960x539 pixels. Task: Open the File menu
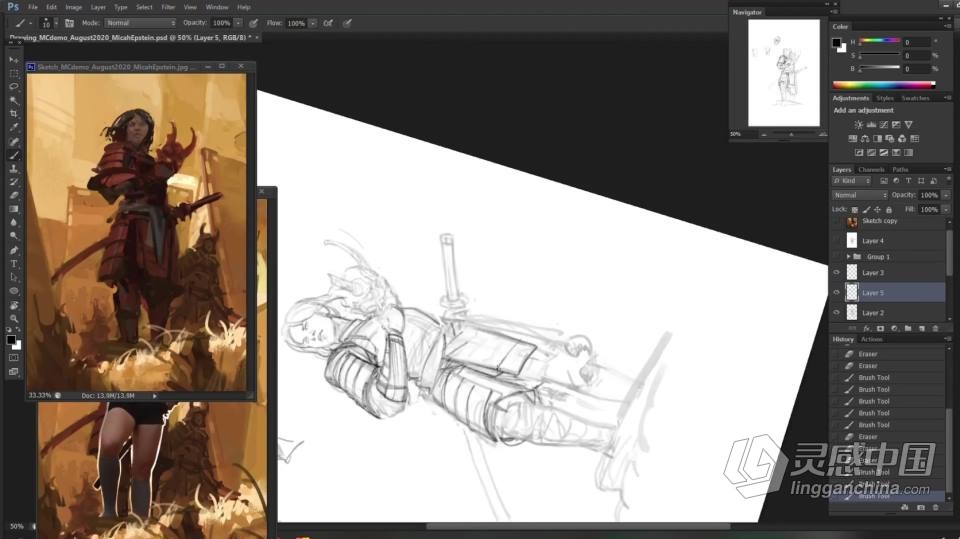coord(33,7)
